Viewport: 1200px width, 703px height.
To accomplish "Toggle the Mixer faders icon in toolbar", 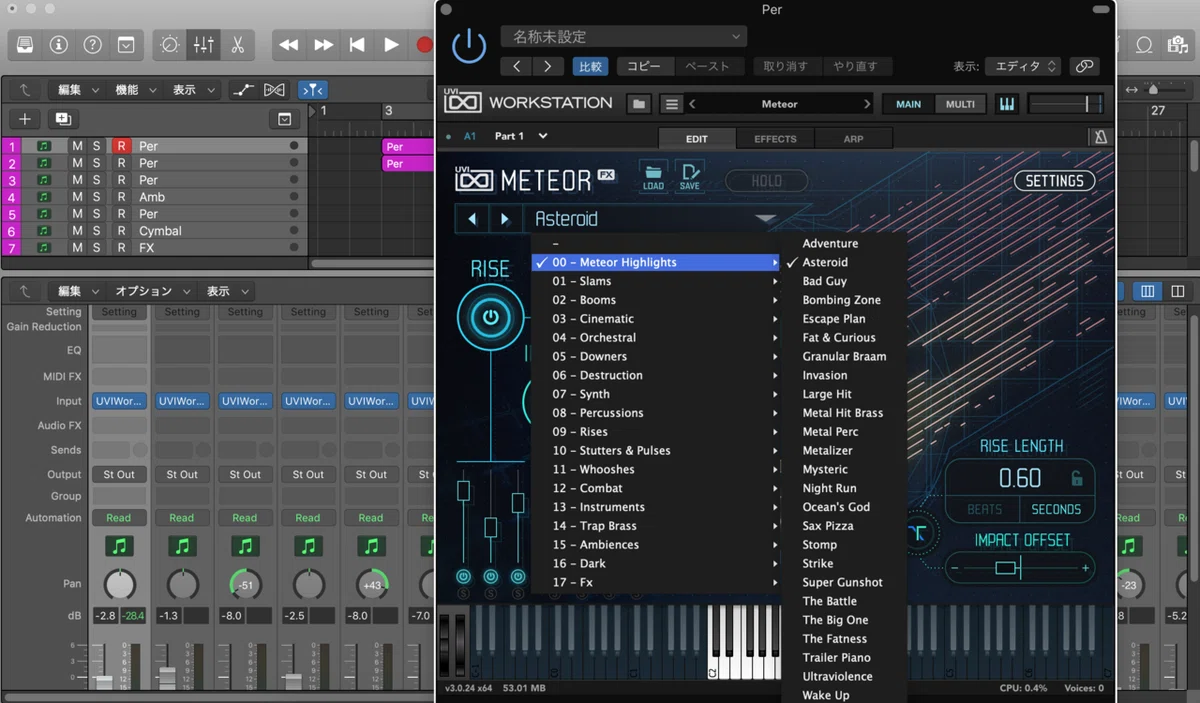I will (x=204, y=44).
